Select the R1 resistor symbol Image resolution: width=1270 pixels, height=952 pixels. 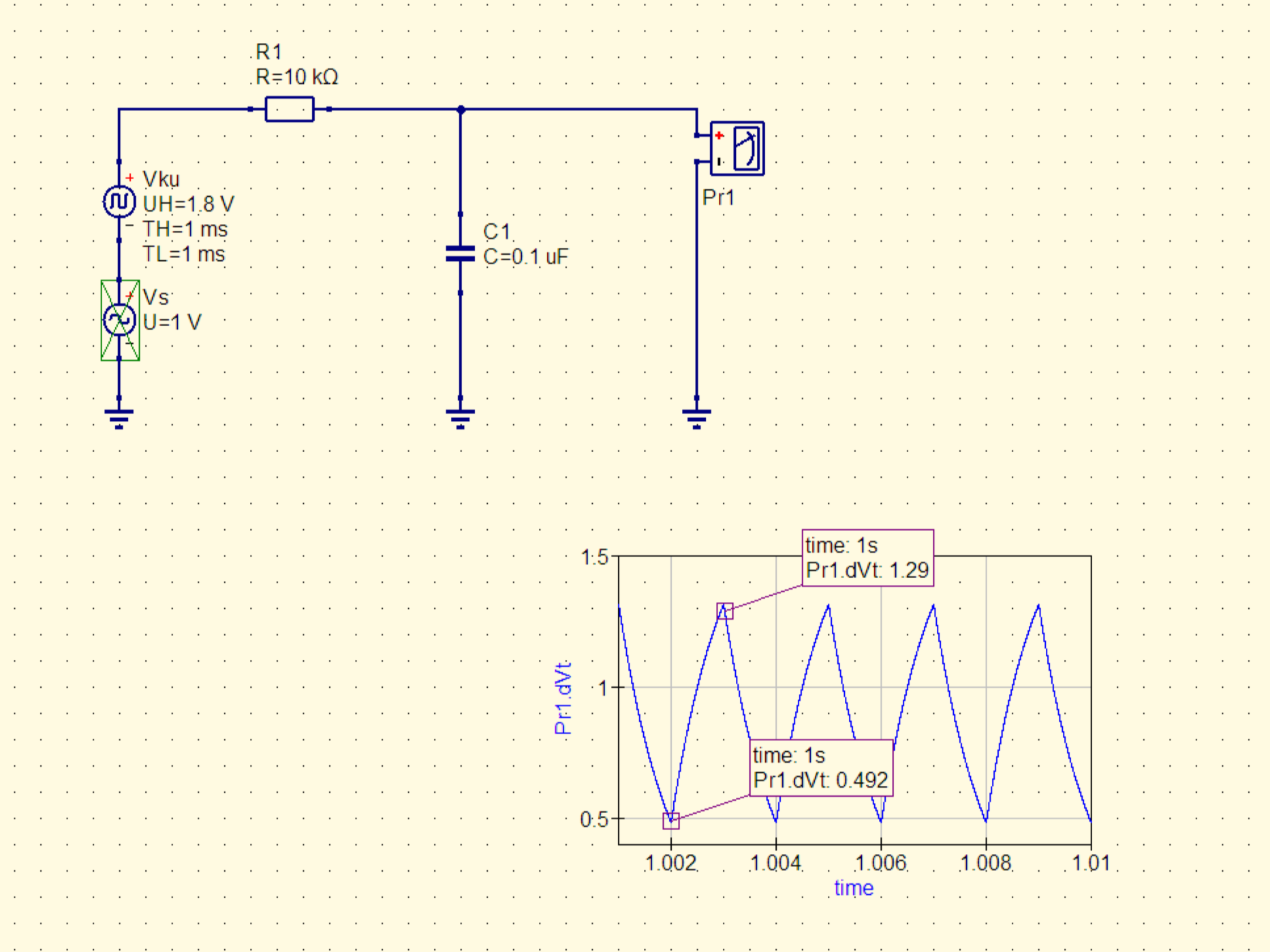click(x=289, y=109)
